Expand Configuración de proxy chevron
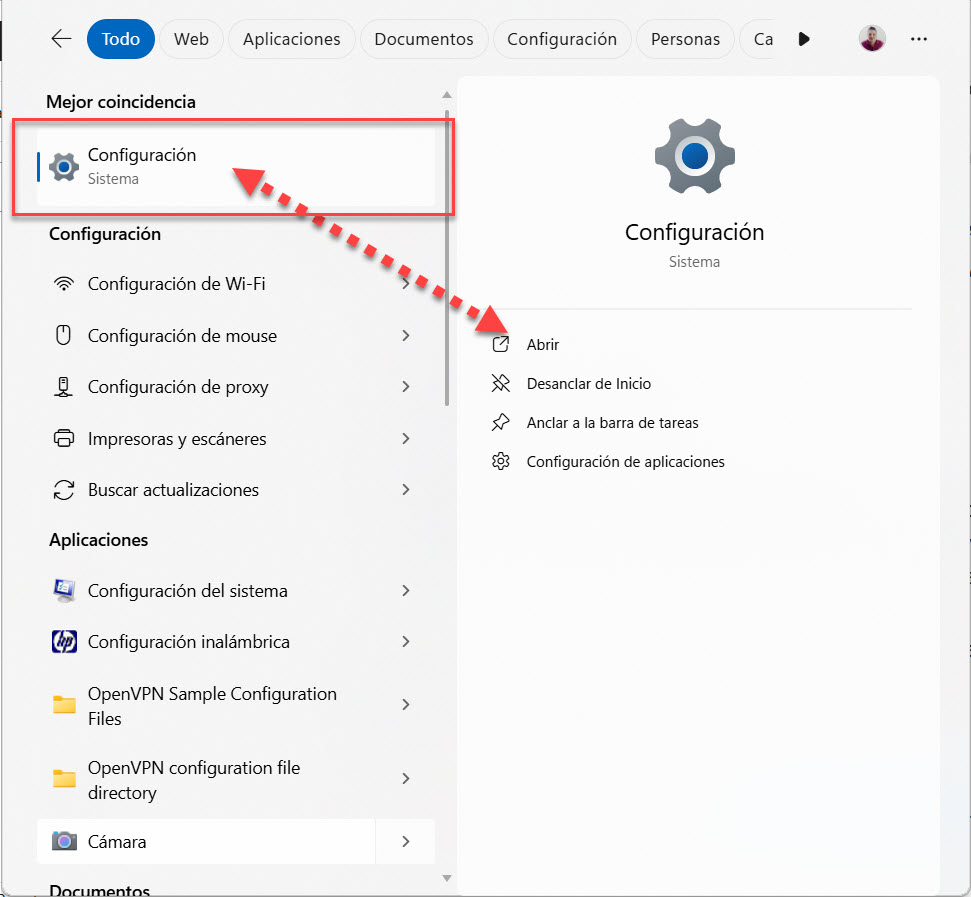This screenshot has height=897, width=971. 406,387
